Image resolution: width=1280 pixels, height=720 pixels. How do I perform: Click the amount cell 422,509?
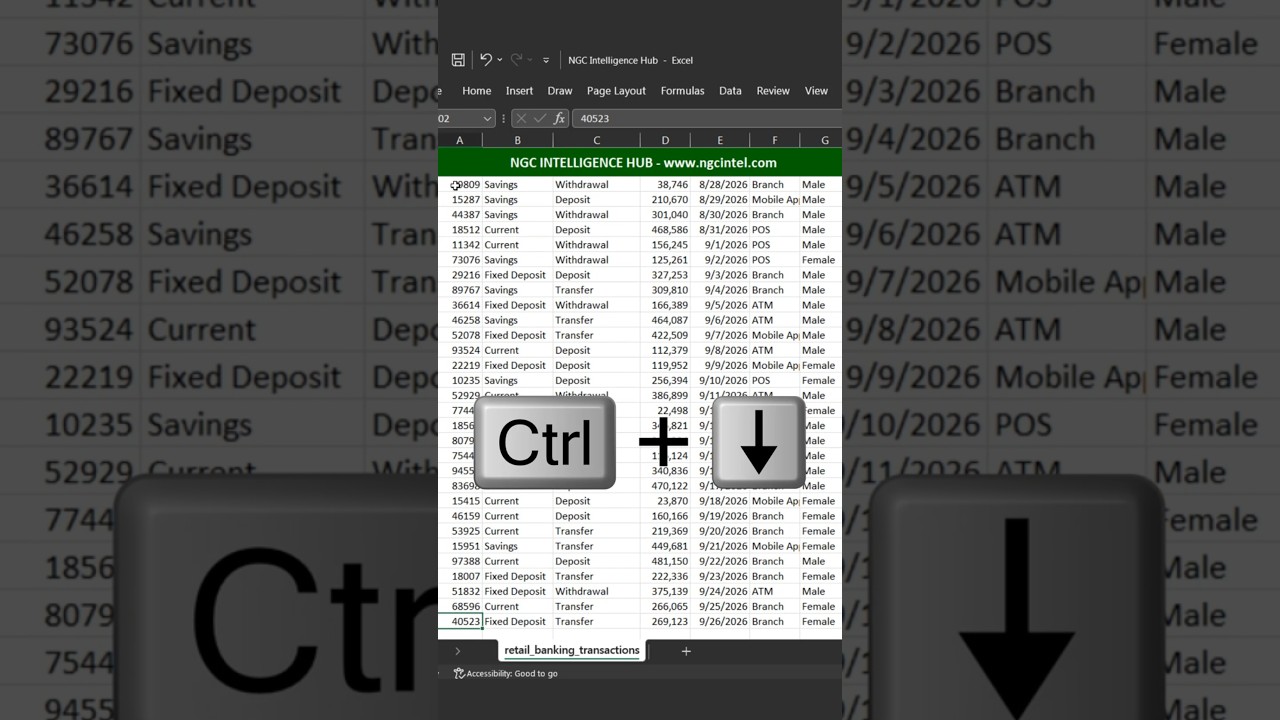pos(665,335)
